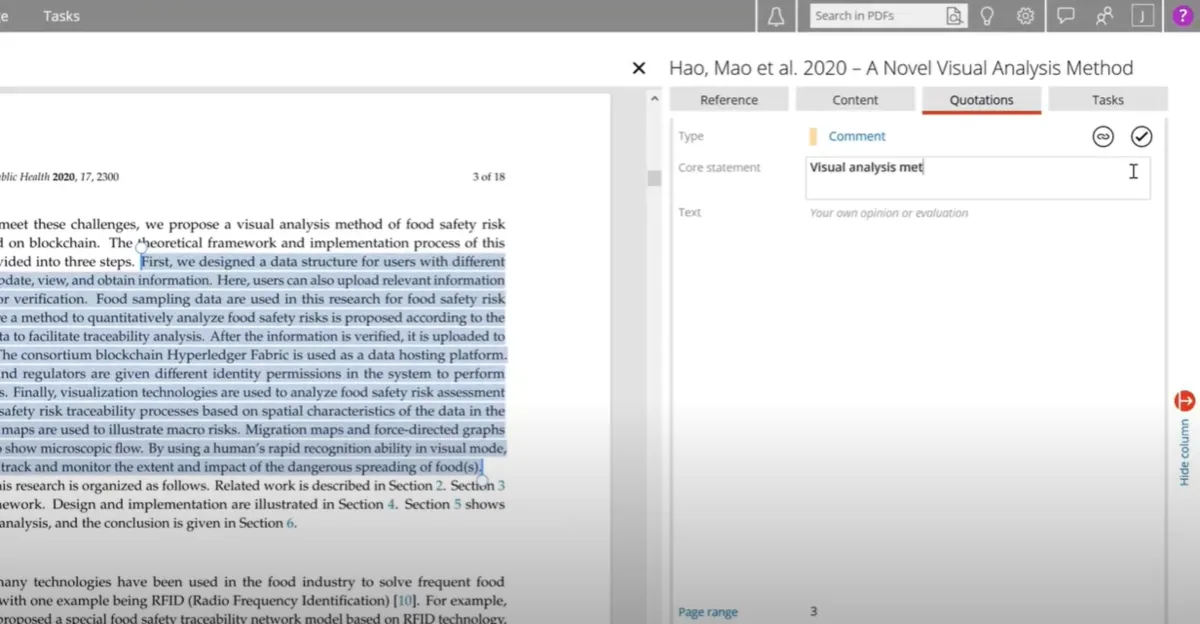This screenshot has width=1200, height=624.
Task: Click the Core statement label
Action: coord(719,168)
